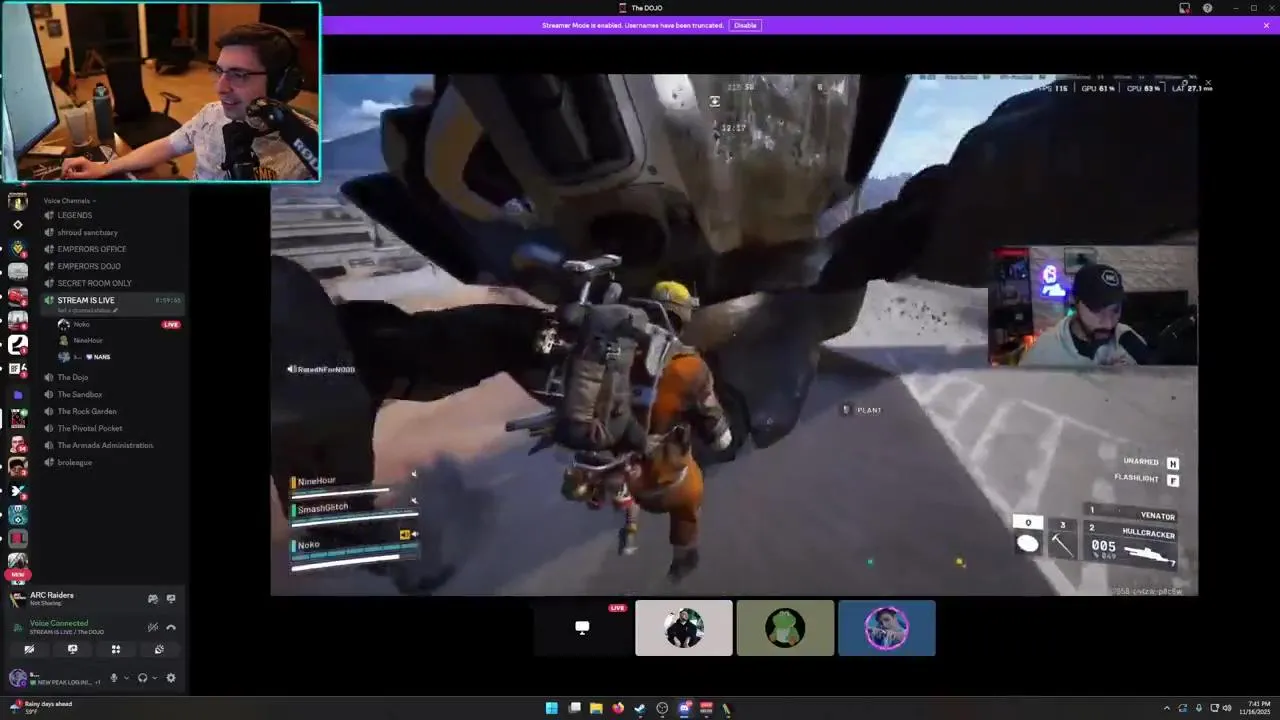Deafen with the headphones icon

pyautogui.click(x=143, y=677)
